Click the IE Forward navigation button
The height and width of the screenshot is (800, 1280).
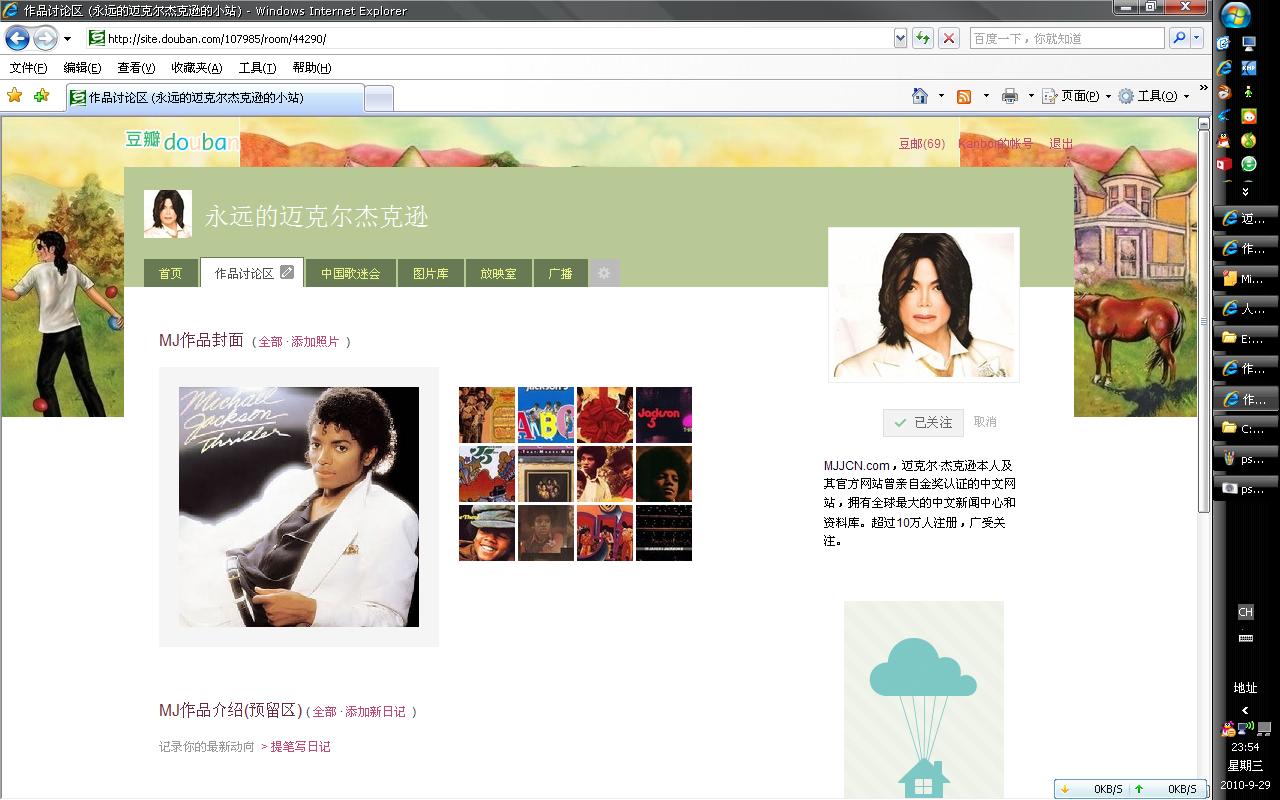point(45,38)
